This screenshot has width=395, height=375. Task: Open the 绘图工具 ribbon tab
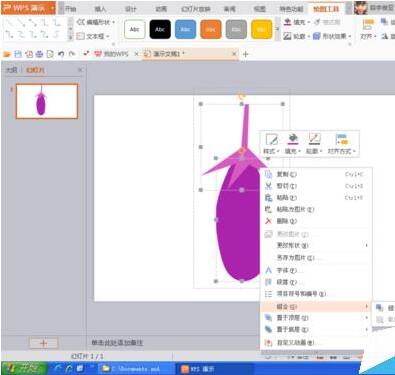click(326, 9)
